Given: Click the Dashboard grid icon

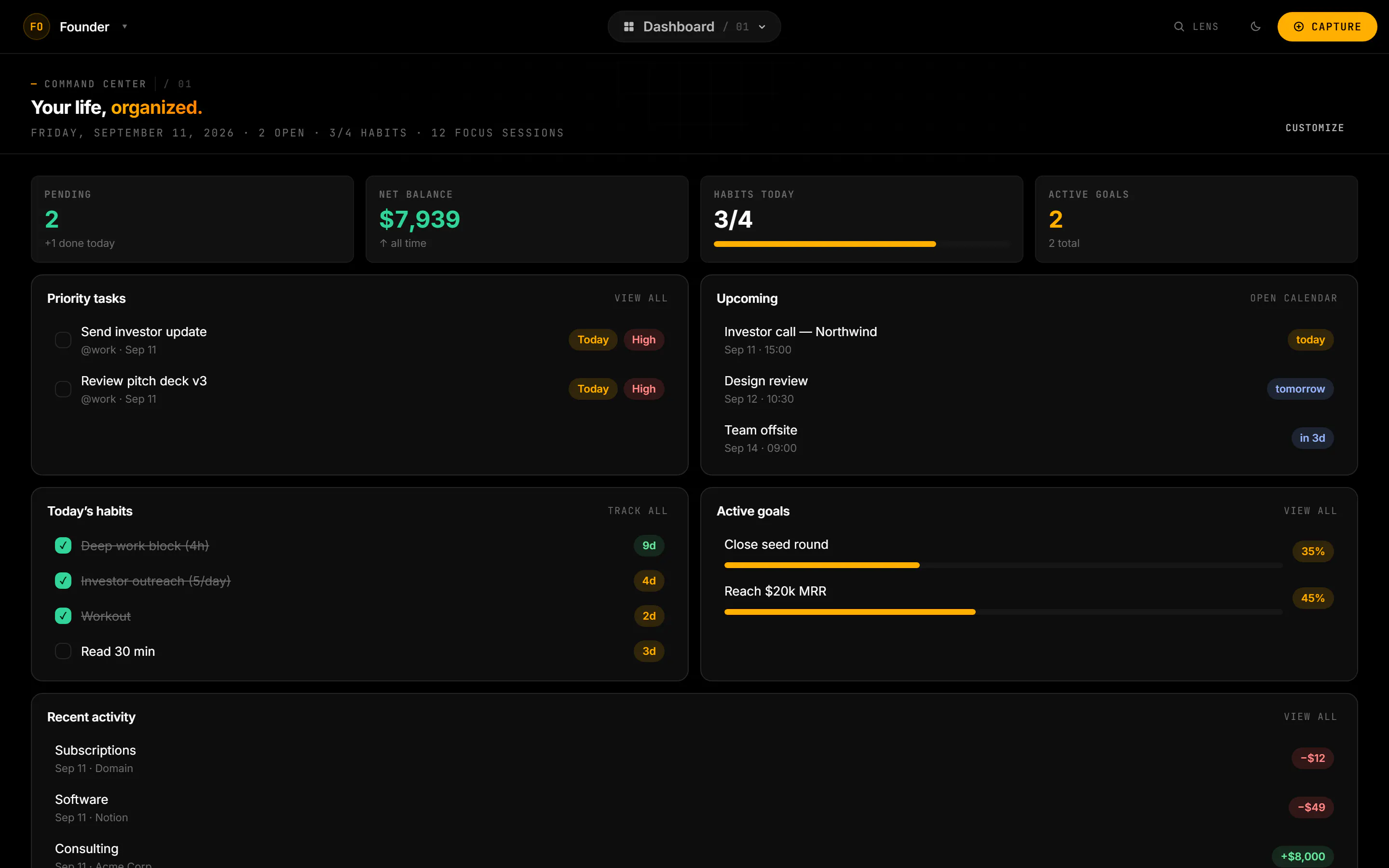Looking at the screenshot, I should click(x=628, y=27).
